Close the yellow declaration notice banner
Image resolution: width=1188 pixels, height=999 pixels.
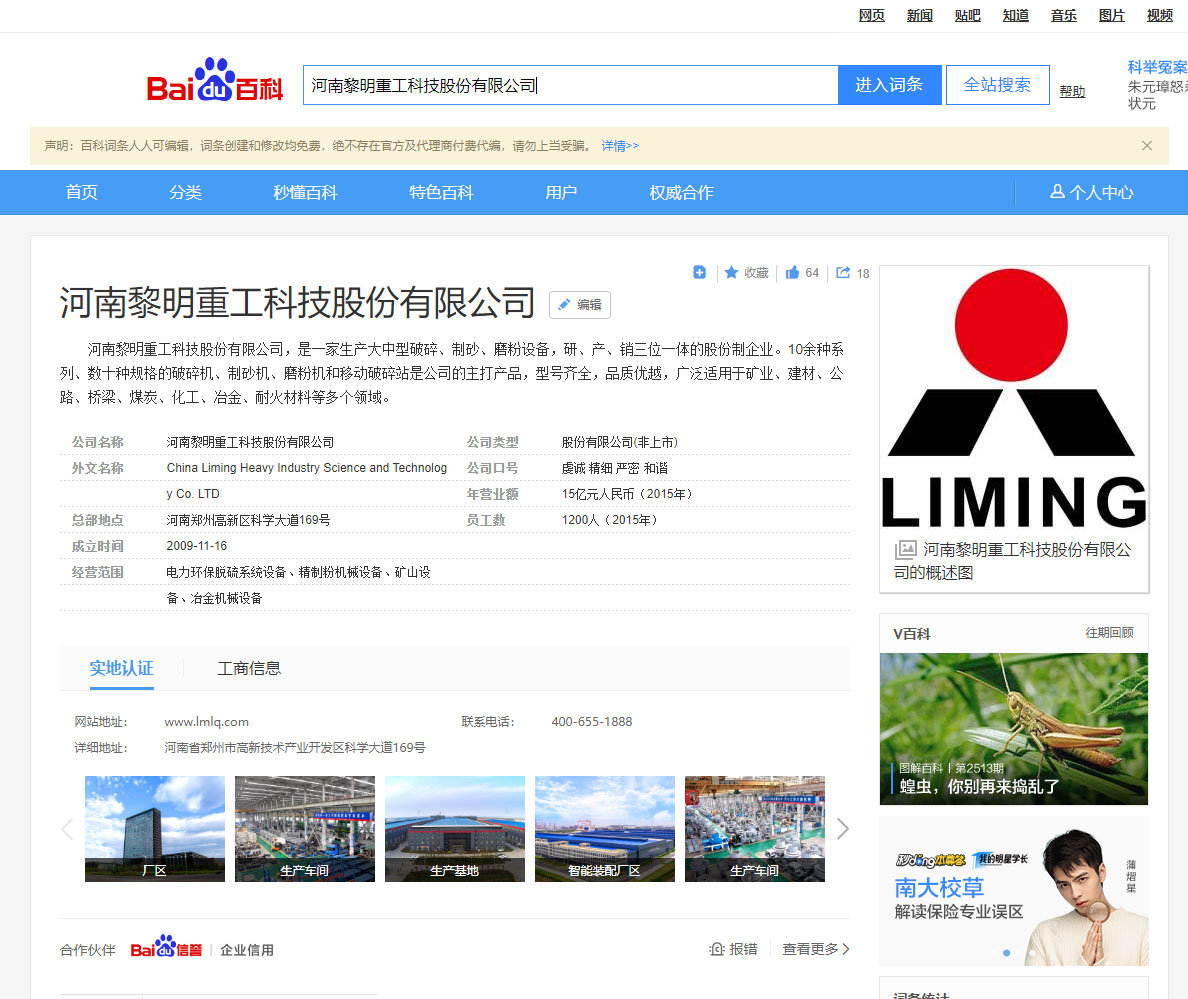tap(1147, 145)
